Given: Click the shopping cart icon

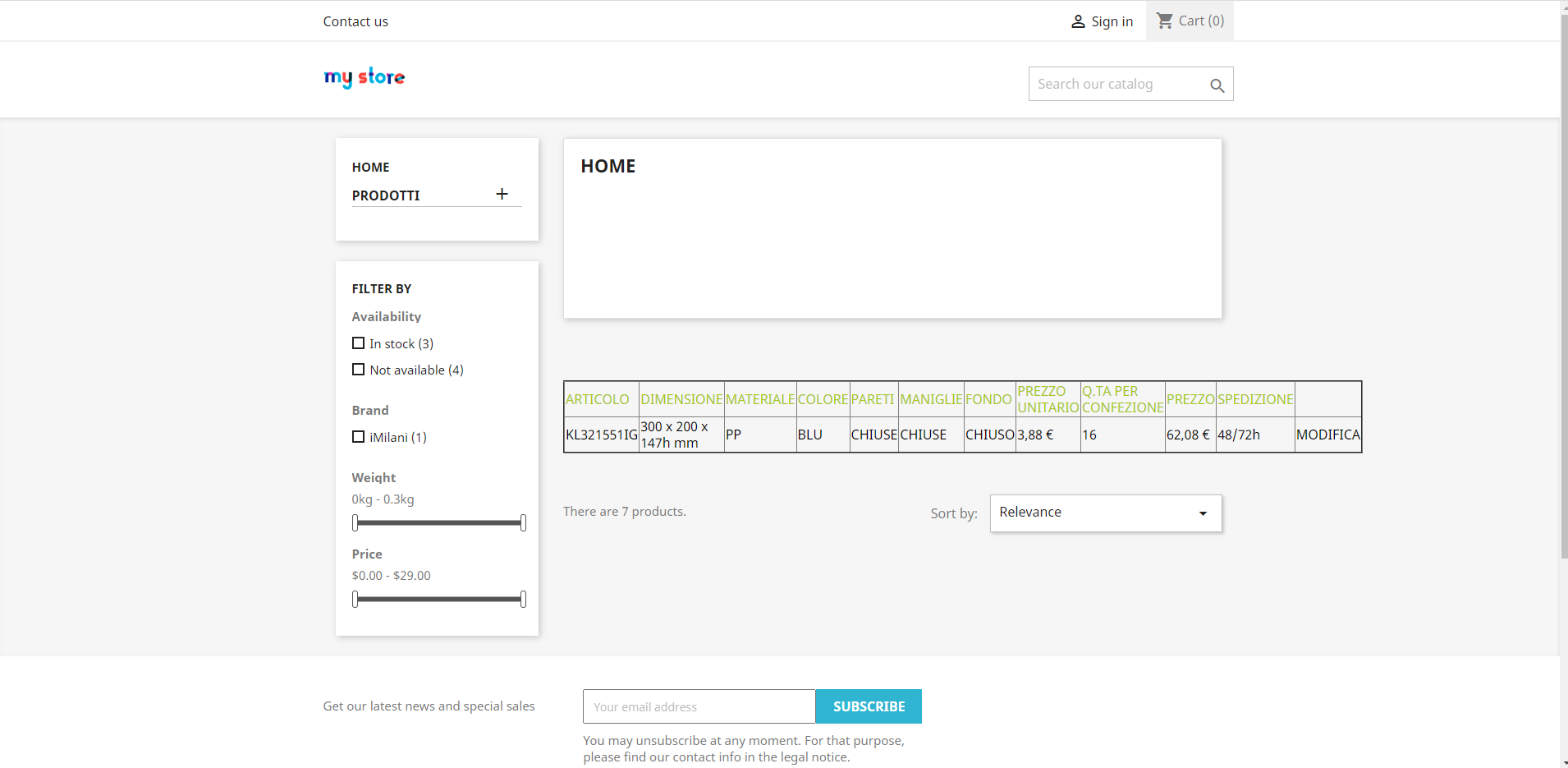Looking at the screenshot, I should [x=1164, y=21].
